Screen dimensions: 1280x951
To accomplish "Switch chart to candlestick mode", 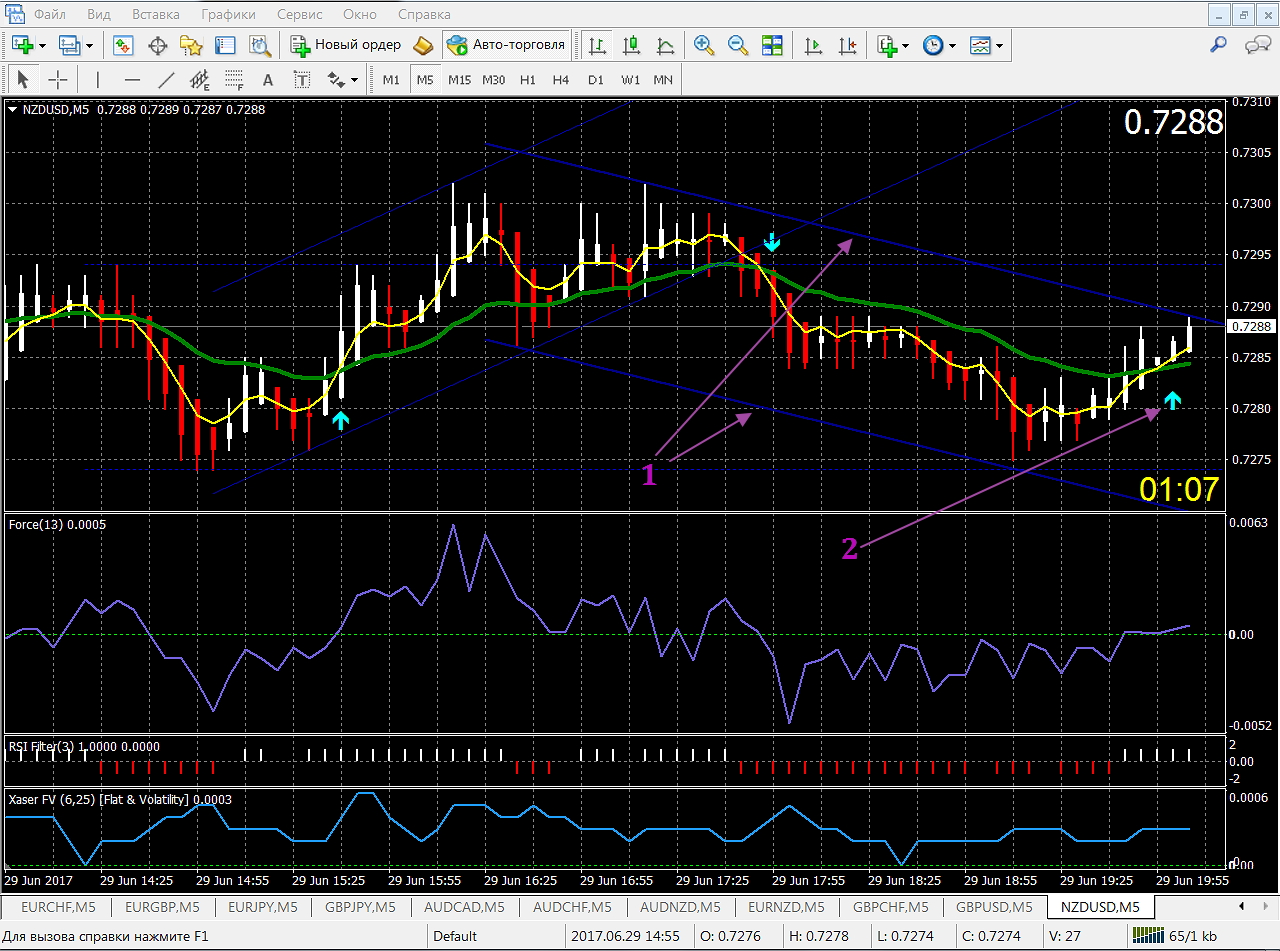I will [x=631, y=45].
